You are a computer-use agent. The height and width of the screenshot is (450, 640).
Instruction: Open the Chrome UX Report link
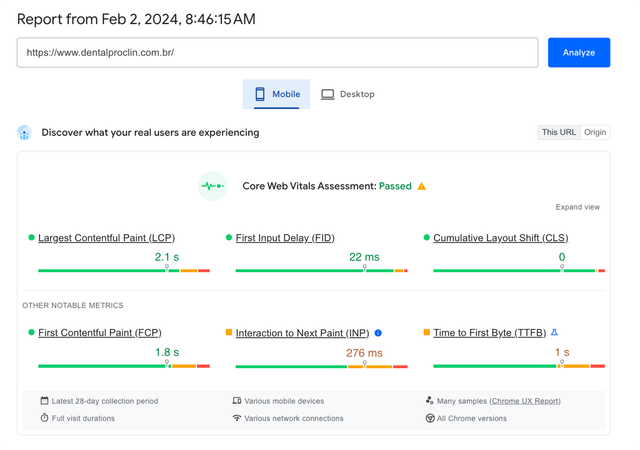pyautogui.click(x=525, y=401)
